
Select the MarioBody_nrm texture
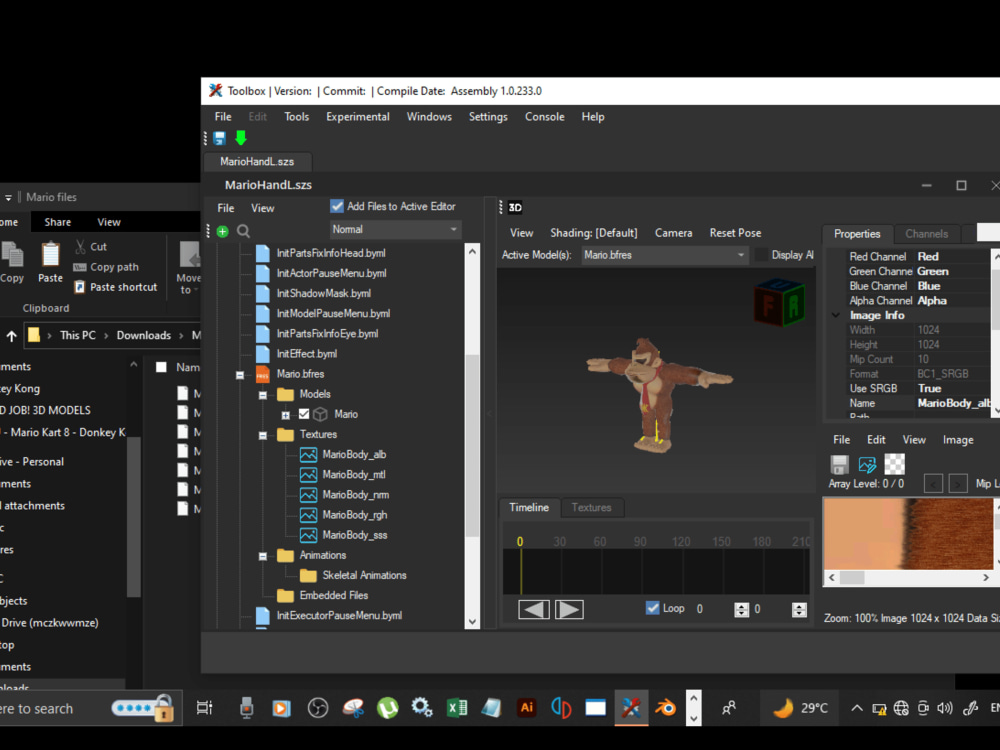point(356,495)
